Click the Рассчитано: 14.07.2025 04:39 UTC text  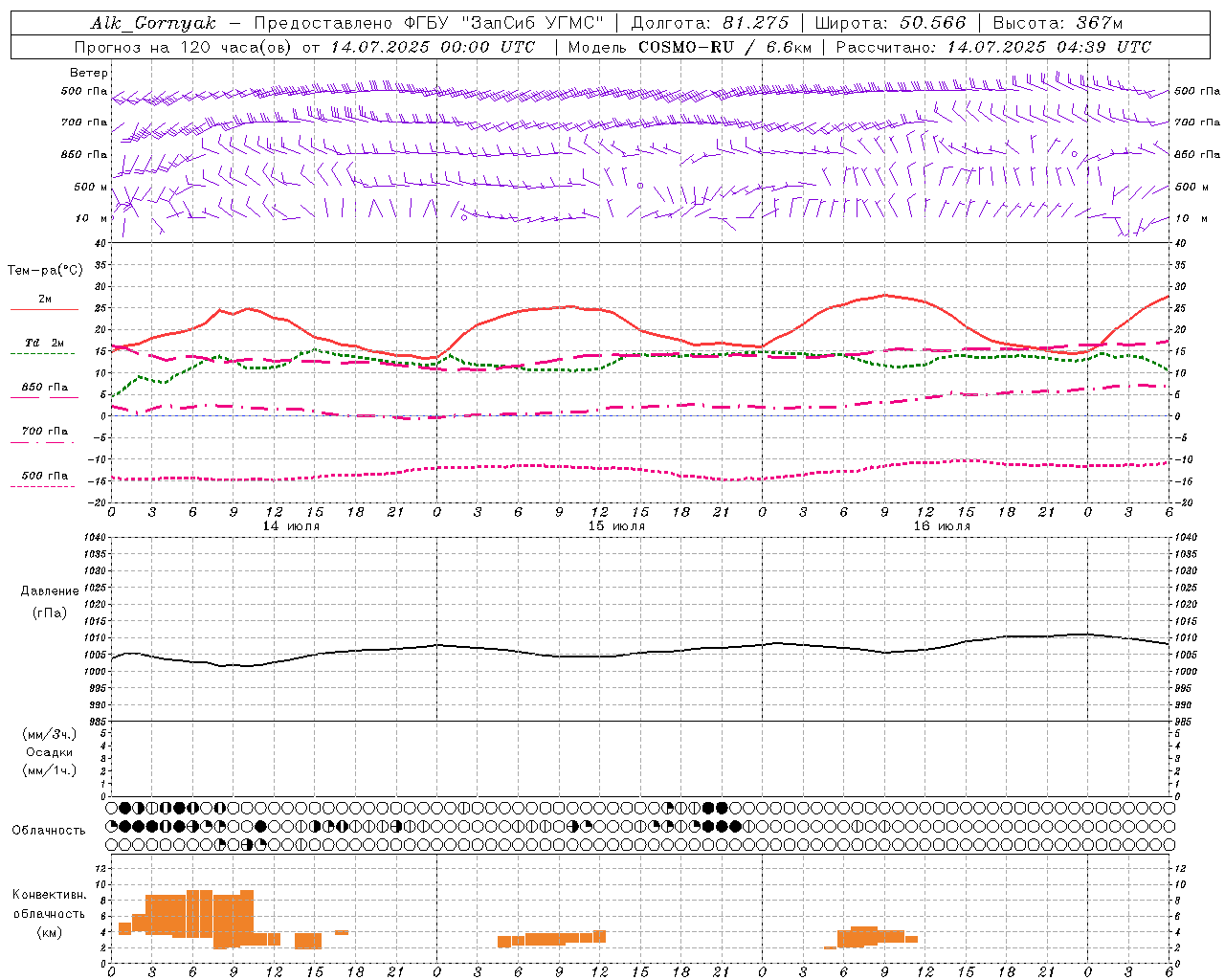click(x=993, y=47)
